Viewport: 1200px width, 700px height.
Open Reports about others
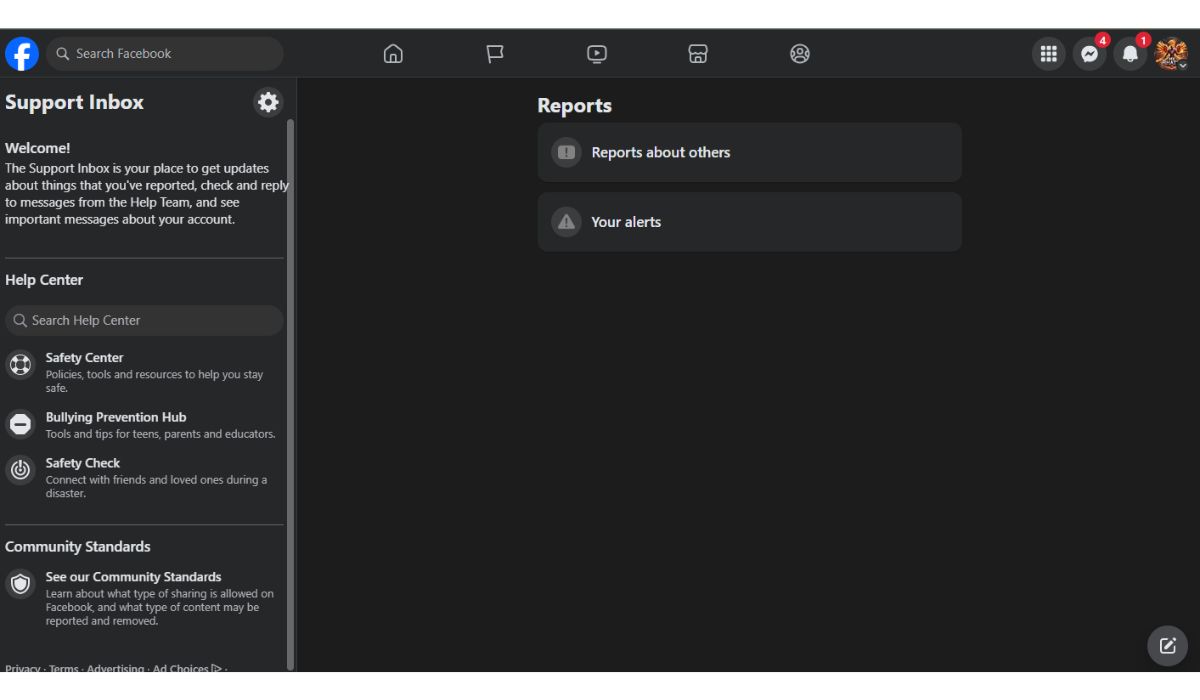point(750,152)
